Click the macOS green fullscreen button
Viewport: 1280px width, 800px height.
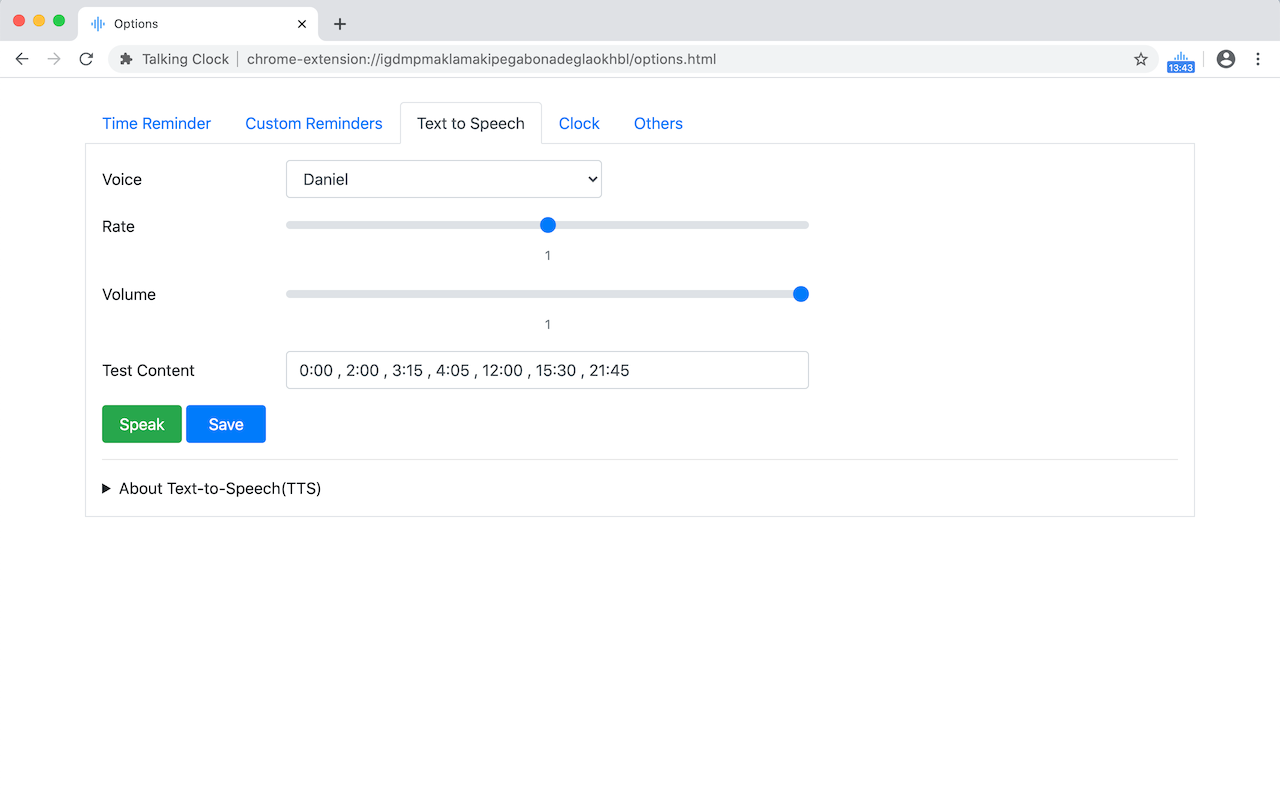(59, 20)
